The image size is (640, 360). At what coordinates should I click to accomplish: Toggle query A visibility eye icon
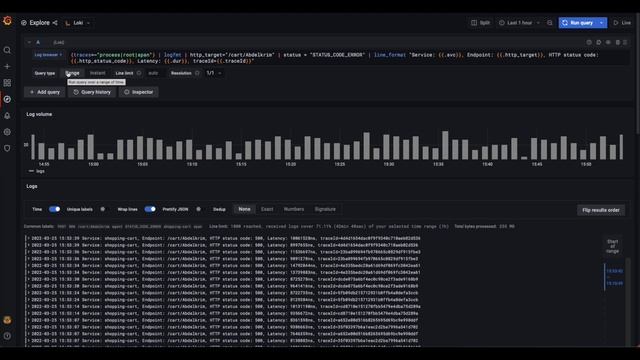point(608,42)
